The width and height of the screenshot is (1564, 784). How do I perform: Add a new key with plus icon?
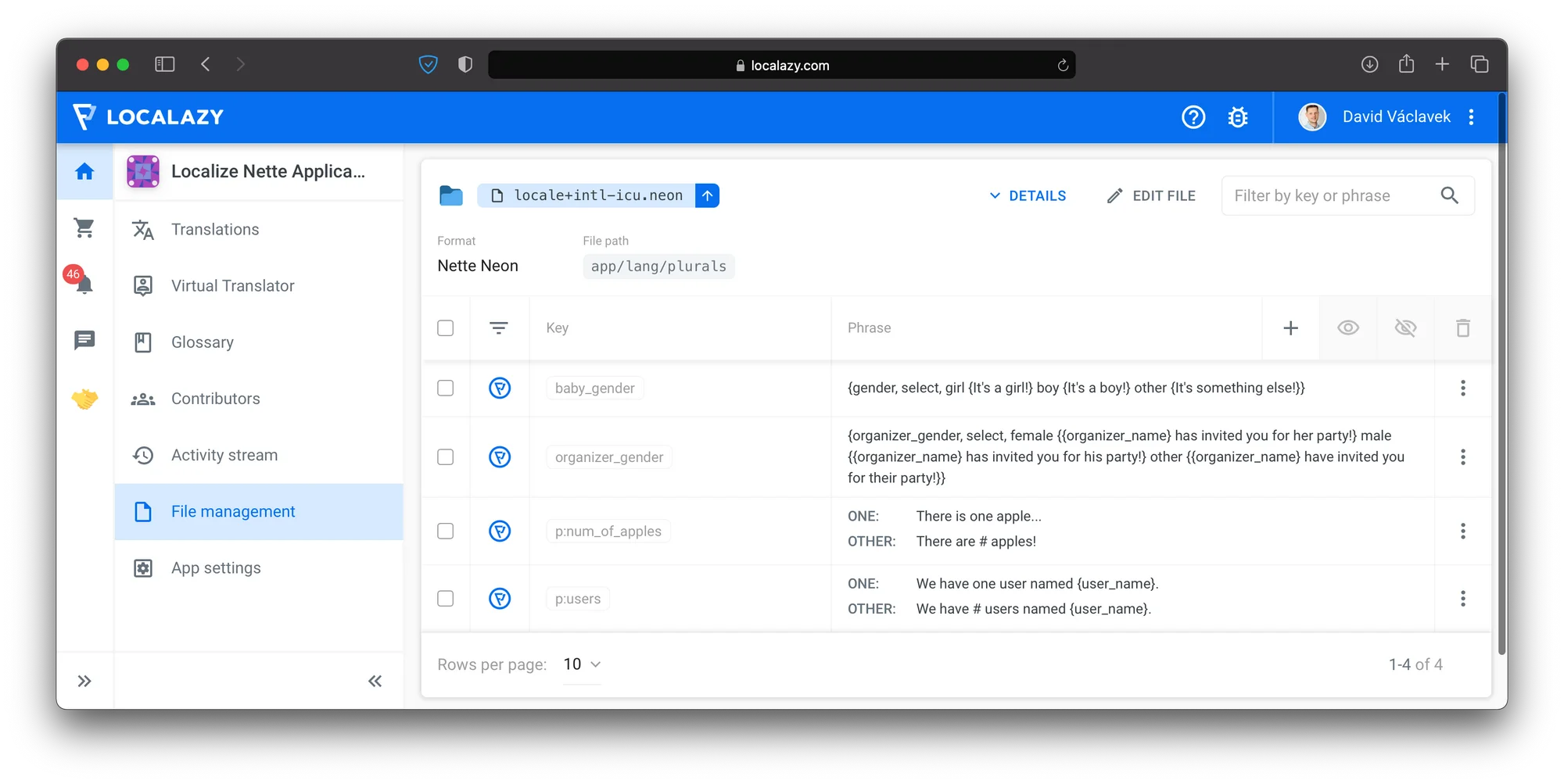coord(1290,328)
